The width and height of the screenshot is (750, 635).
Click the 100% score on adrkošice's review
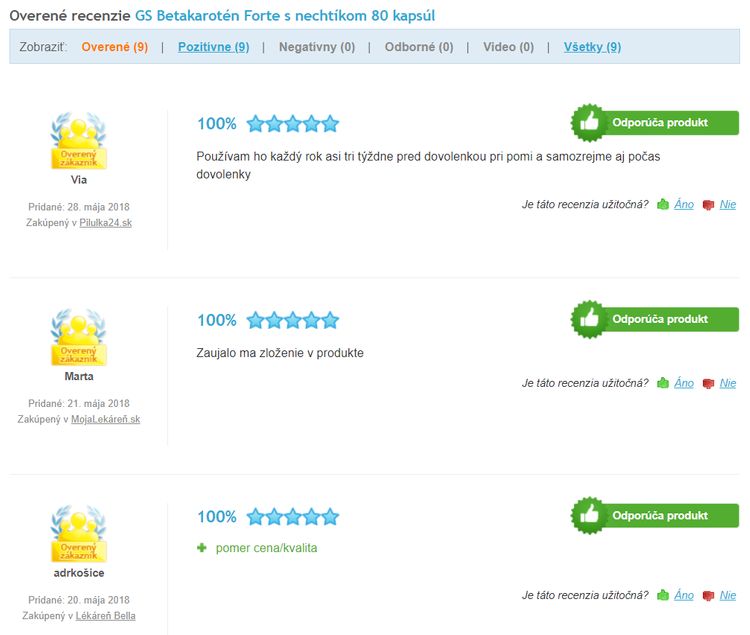coord(217,517)
